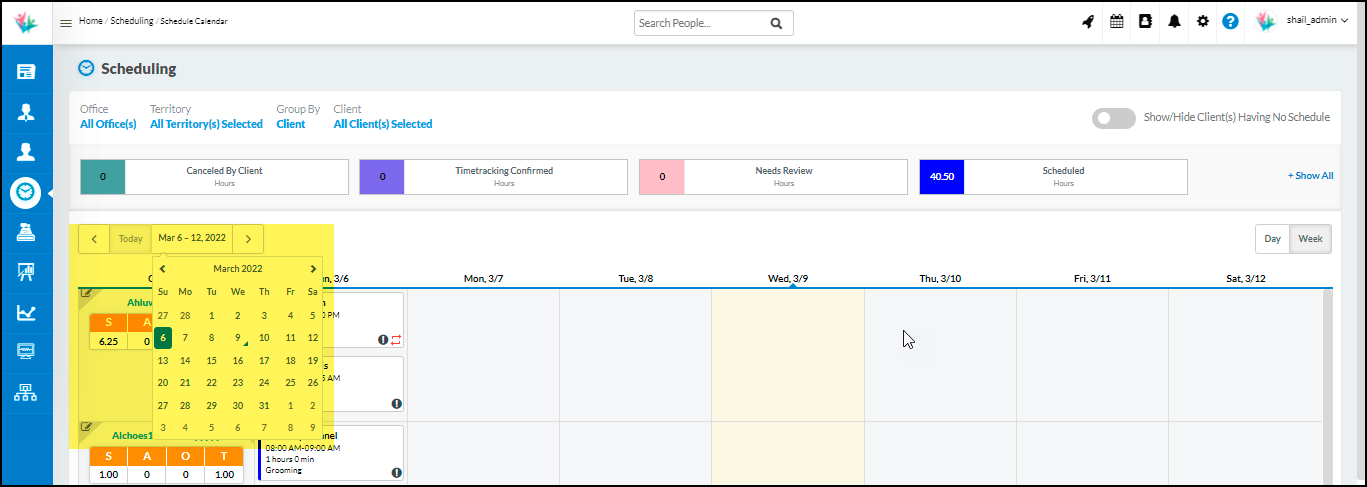The image size is (1367, 487).
Task: Select the scheduling clock sidebar icon
Action: coord(26,191)
